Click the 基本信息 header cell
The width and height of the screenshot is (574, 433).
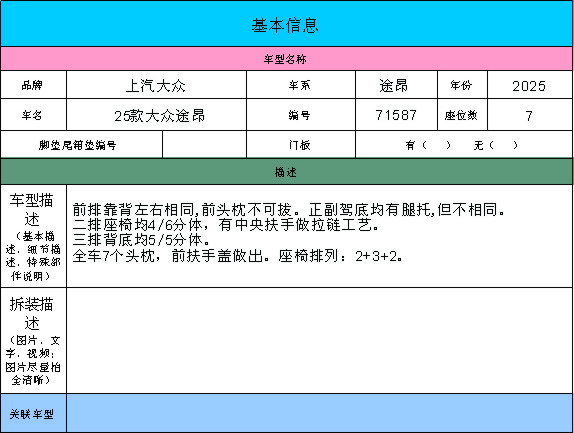pos(287,24)
